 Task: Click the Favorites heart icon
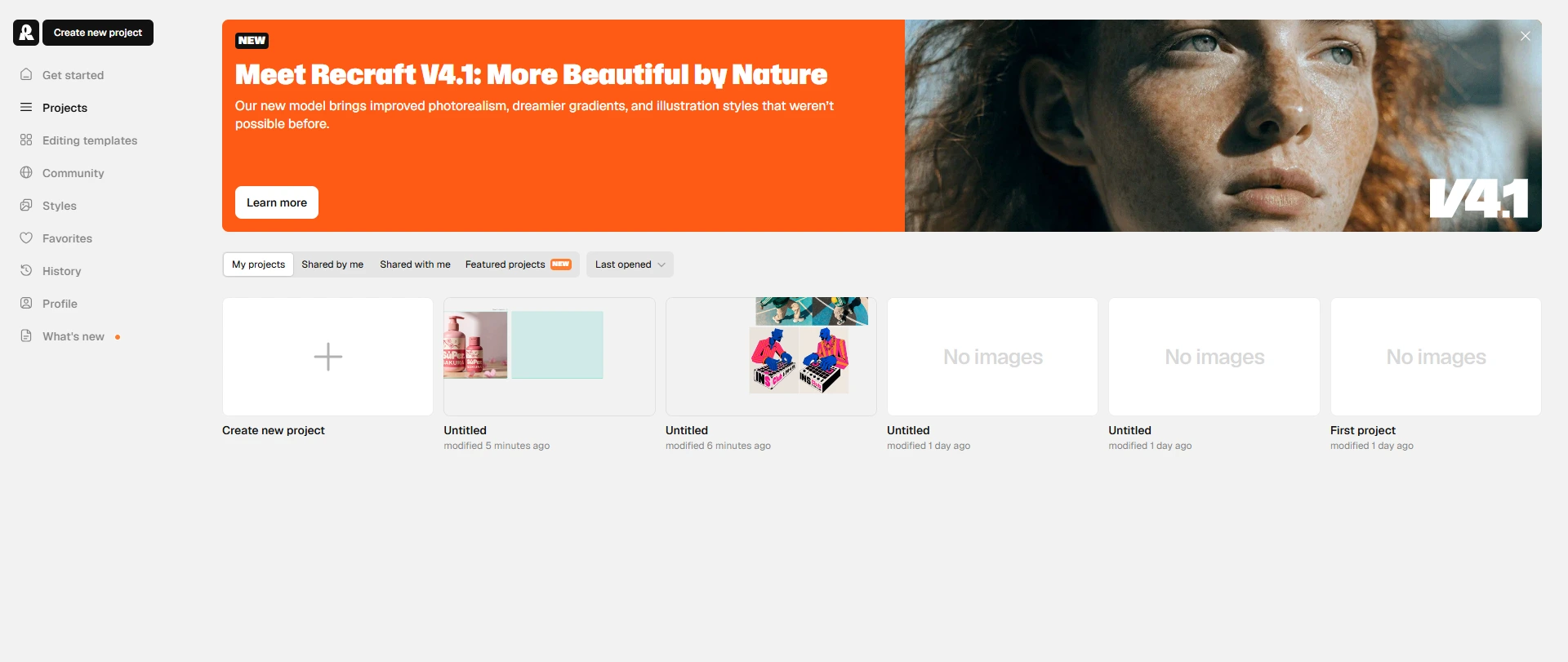26,238
